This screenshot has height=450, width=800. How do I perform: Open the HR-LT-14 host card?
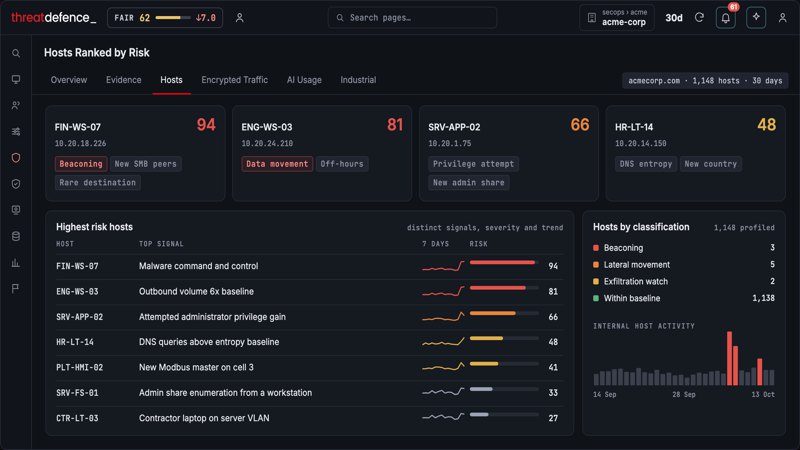(695, 154)
